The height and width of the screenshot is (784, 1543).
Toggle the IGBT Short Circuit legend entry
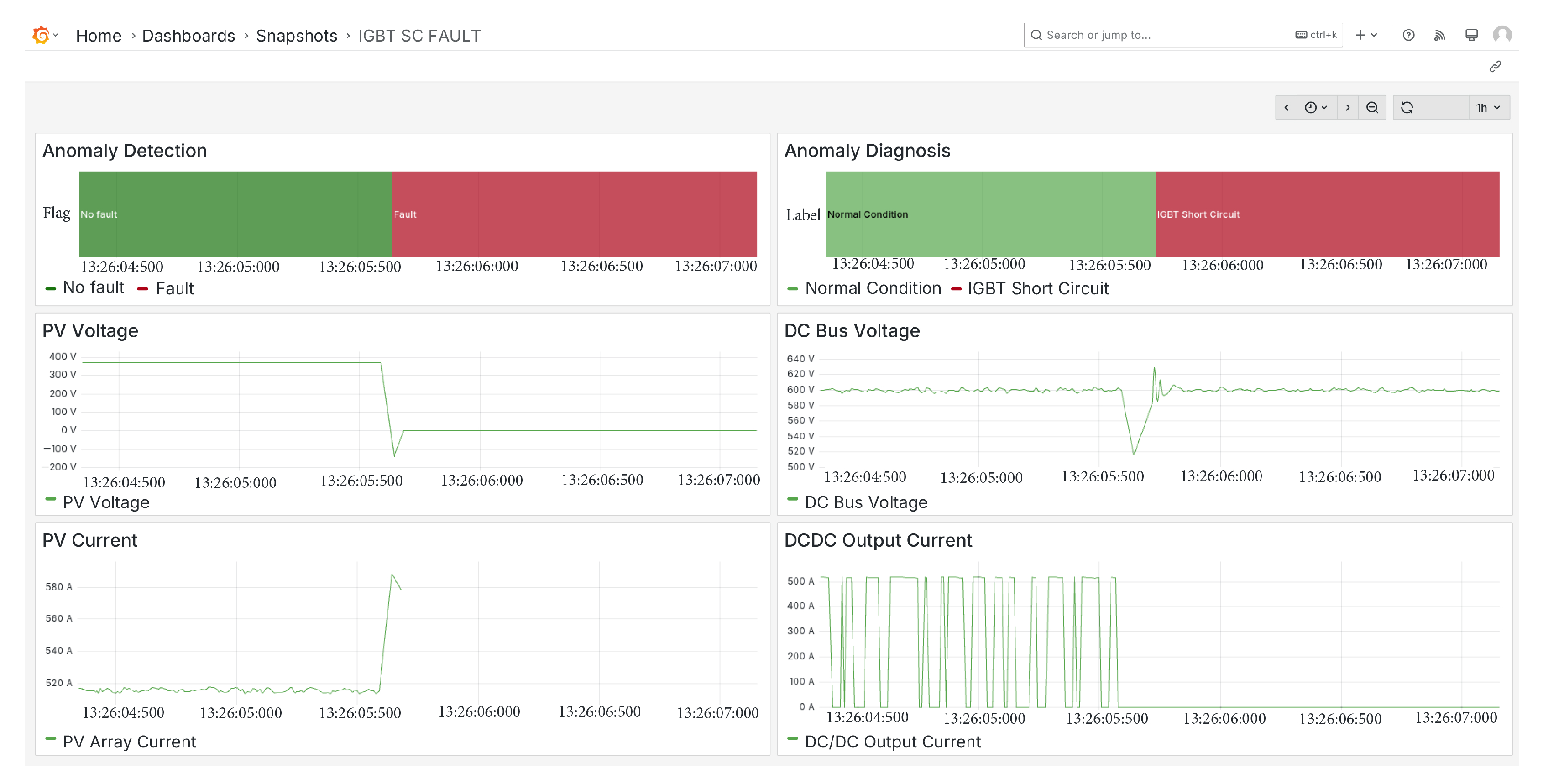1037,289
